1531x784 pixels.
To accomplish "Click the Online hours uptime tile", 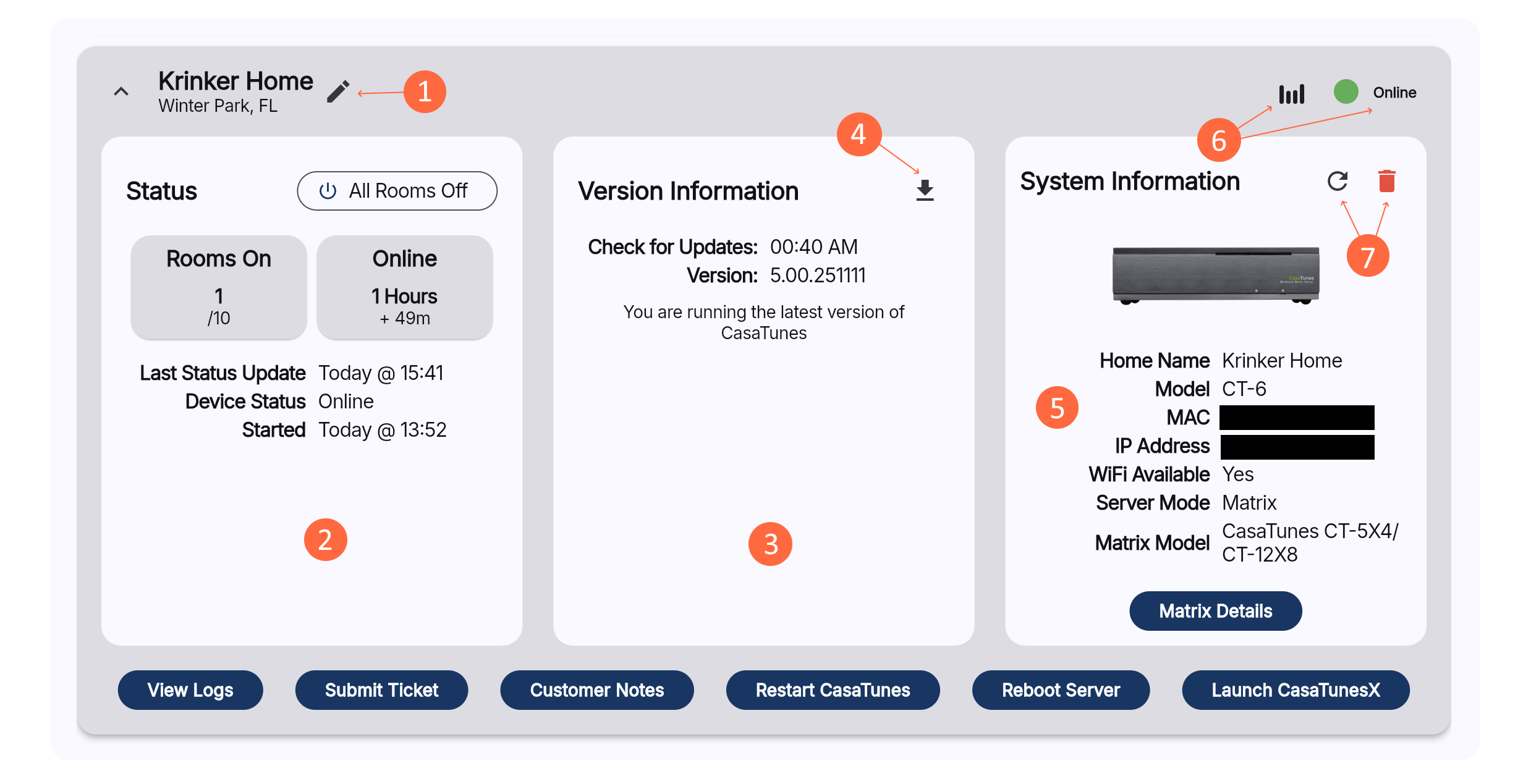I will [x=405, y=287].
